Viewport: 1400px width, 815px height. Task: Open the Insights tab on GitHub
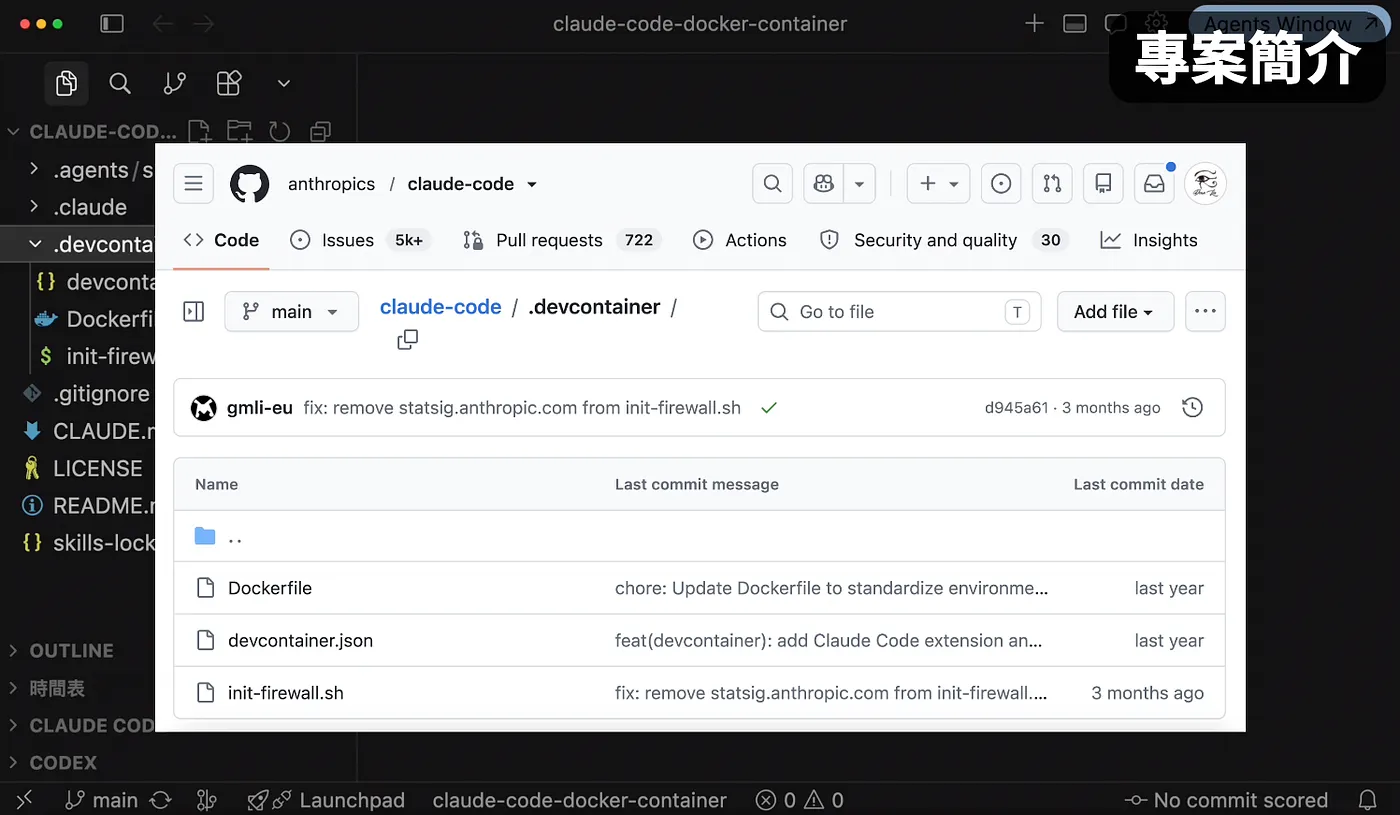tap(1149, 240)
